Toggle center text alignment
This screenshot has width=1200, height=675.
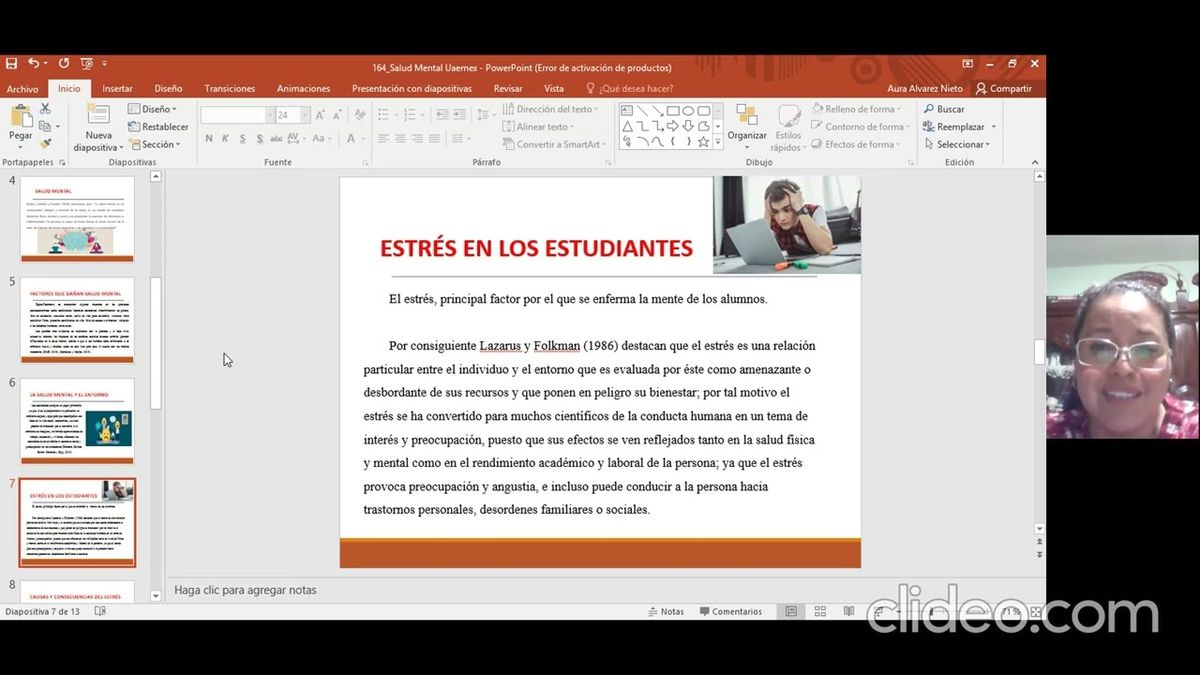pos(400,138)
